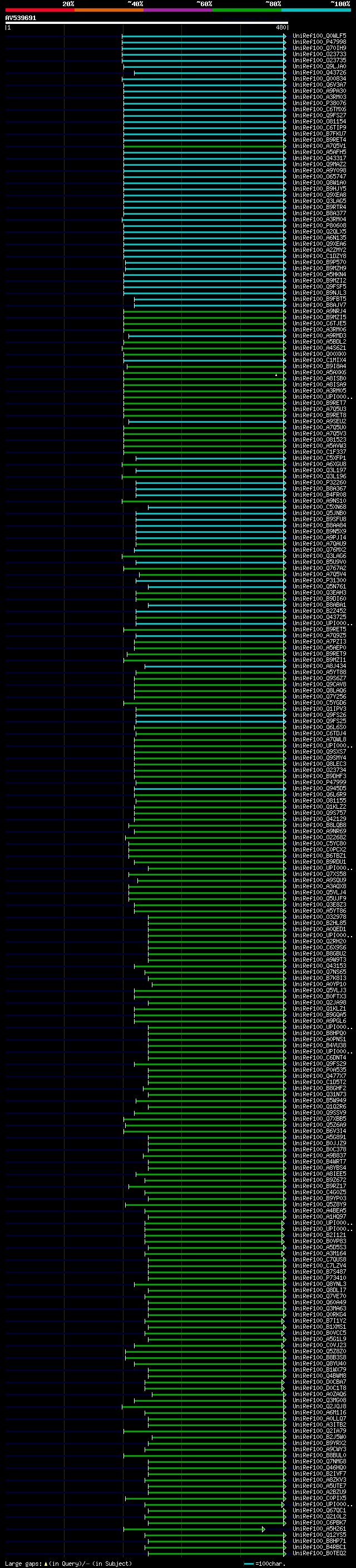Open hit UniRef100_B2IVF7
Screen dimensions: 356x1568
pyautogui.click(x=319, y=1473)
